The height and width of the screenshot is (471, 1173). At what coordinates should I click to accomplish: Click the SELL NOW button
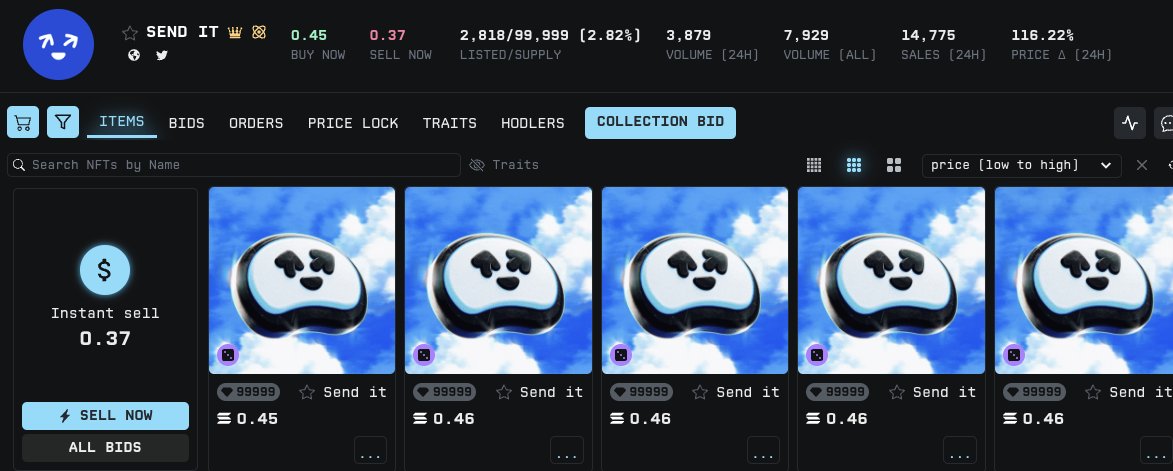[x=105, y=416]
